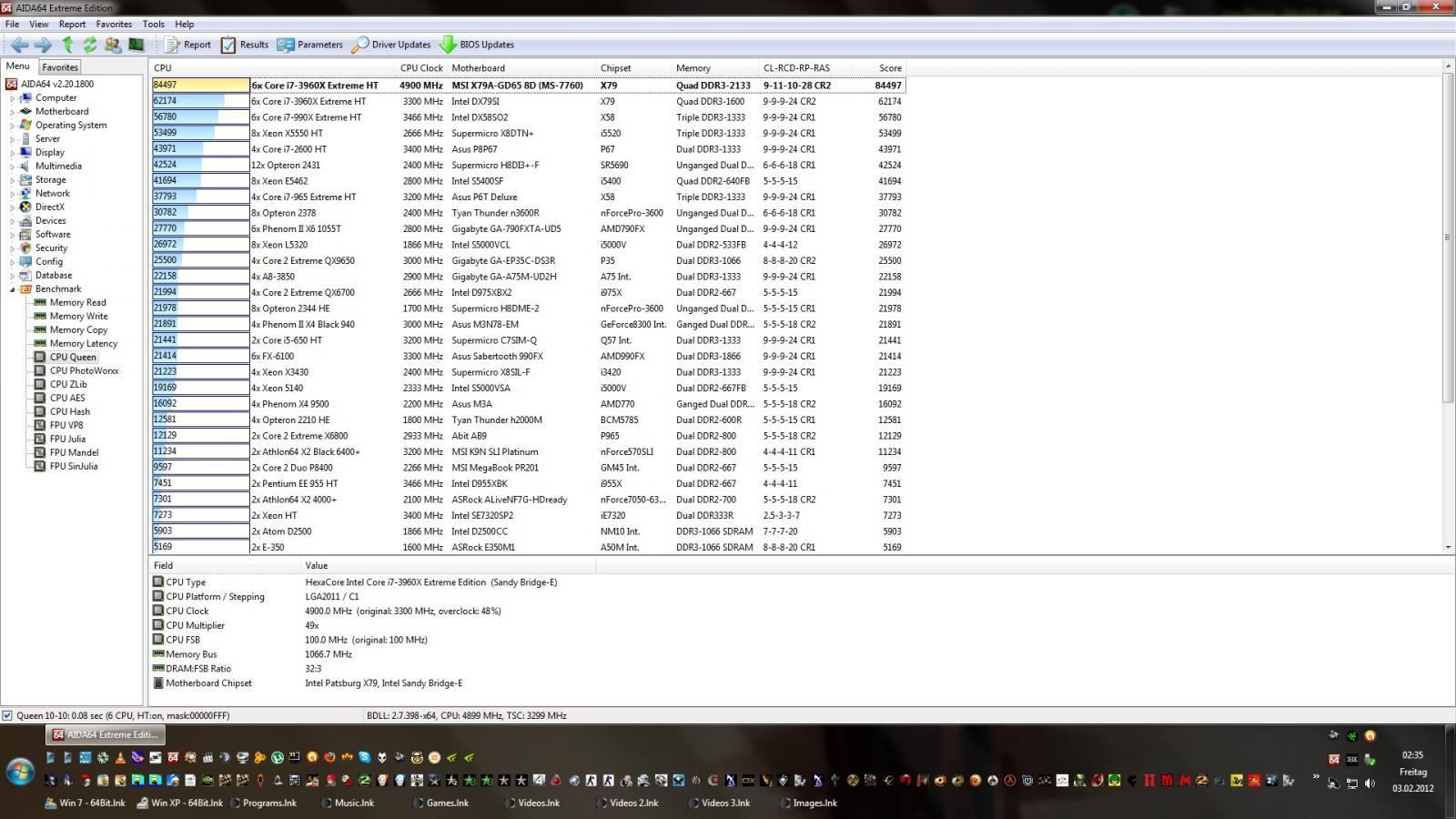The image size is (1456, 819).
Task: Sort by the Score column header
Action: click(879, 68)
